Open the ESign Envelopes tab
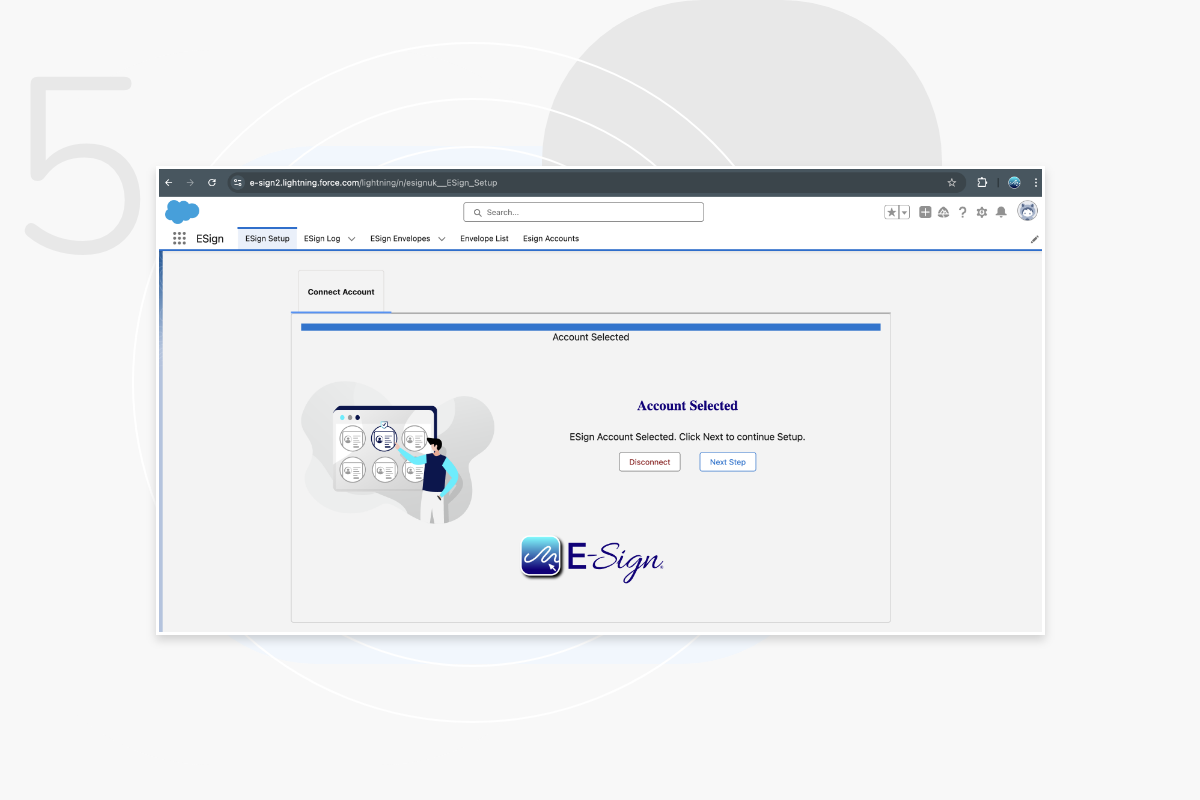The width and height of the screenshot is (1200, 800). 400,239
